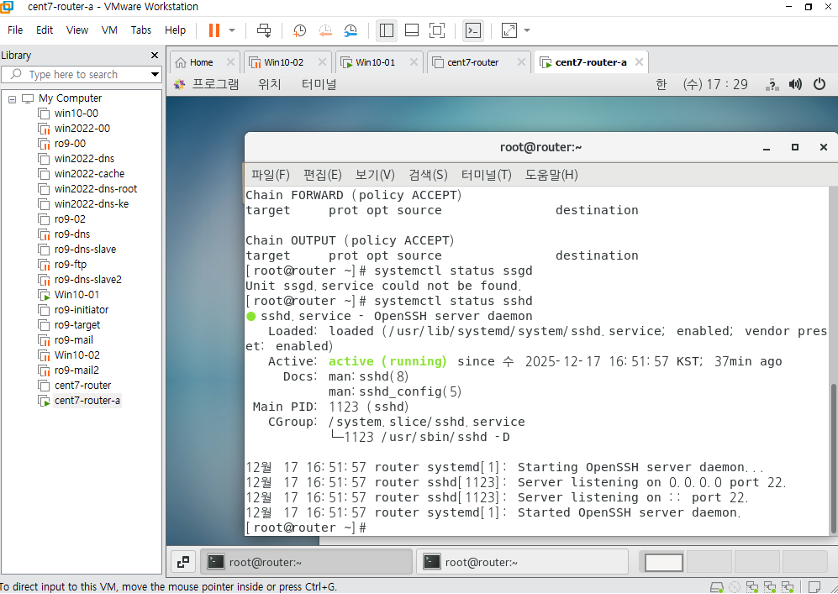Click the volume speaker icon in guest top bar
The image size is (838, 594).
point(795,84)
